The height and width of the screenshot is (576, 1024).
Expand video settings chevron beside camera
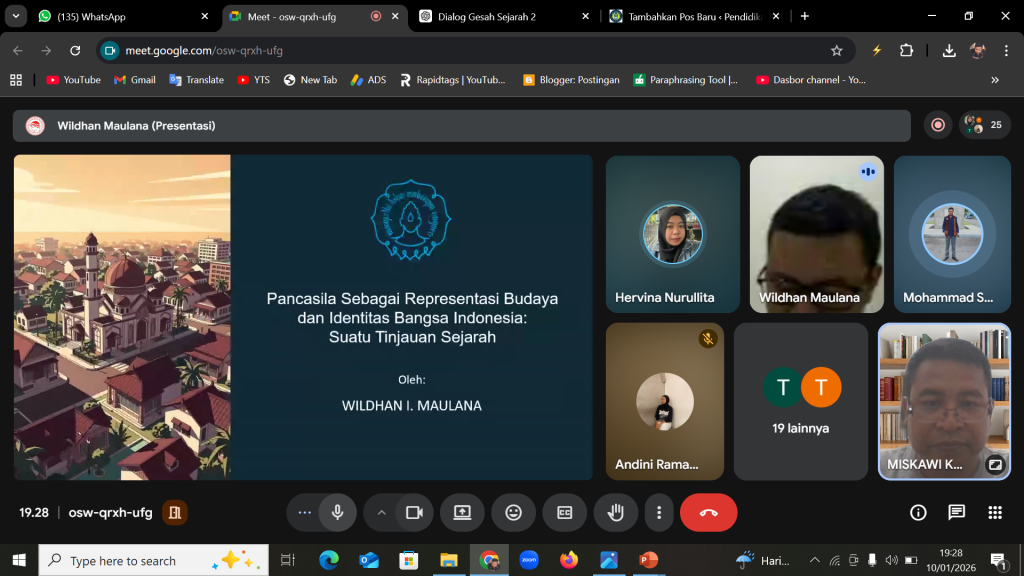381,512
